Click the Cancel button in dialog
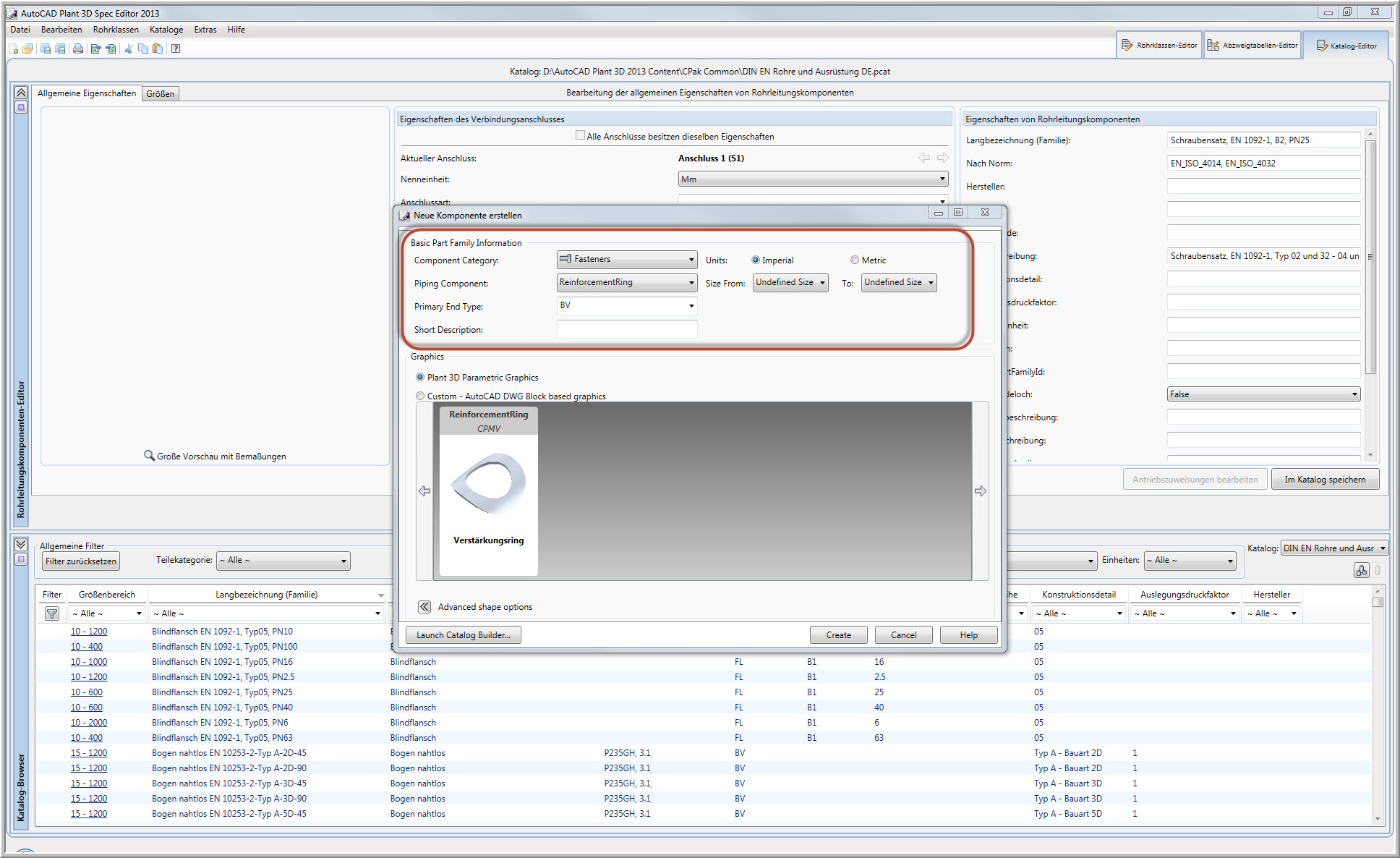 (x=904, y=634)
